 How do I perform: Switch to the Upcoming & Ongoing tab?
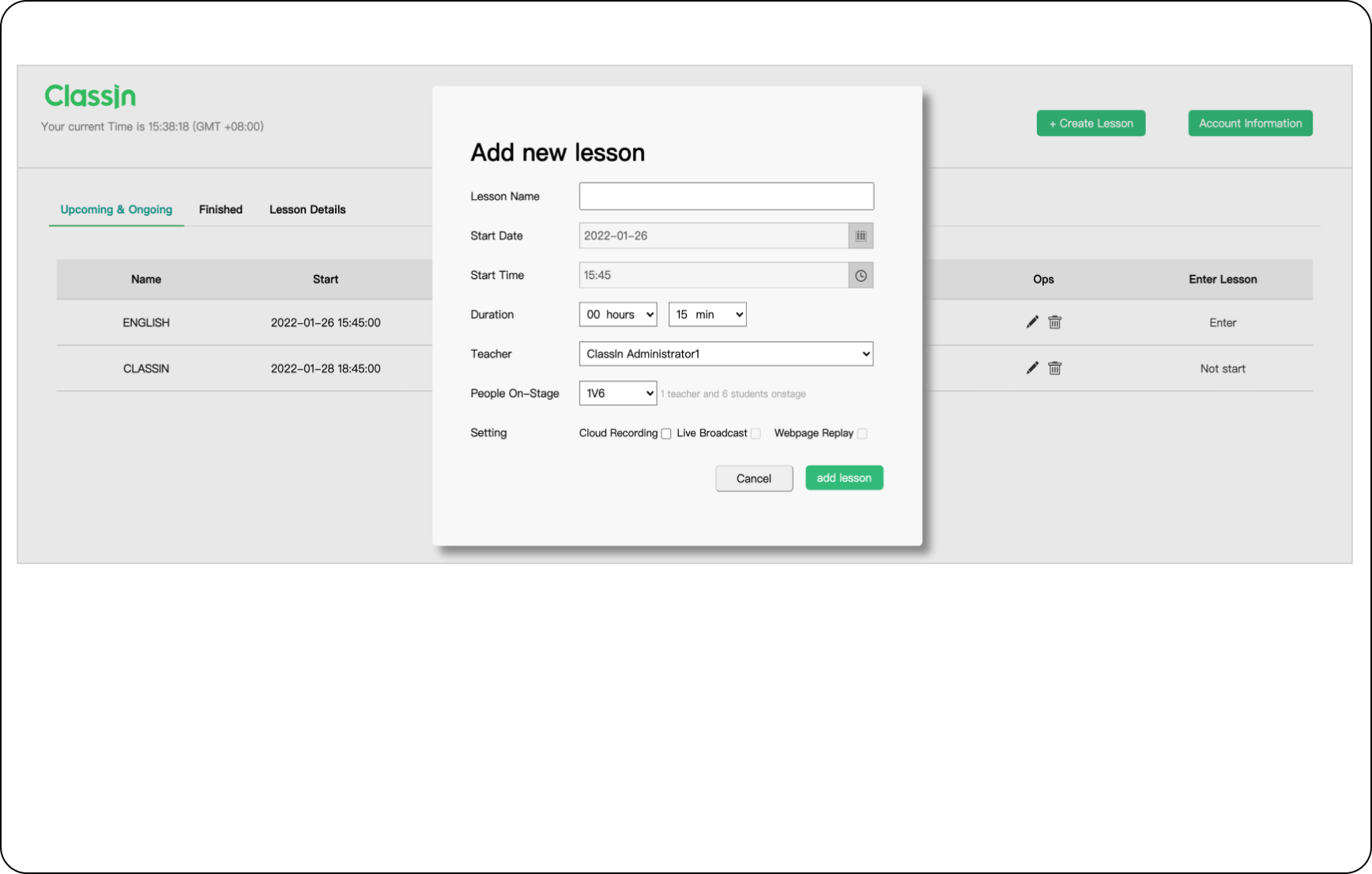click(116, 209)
